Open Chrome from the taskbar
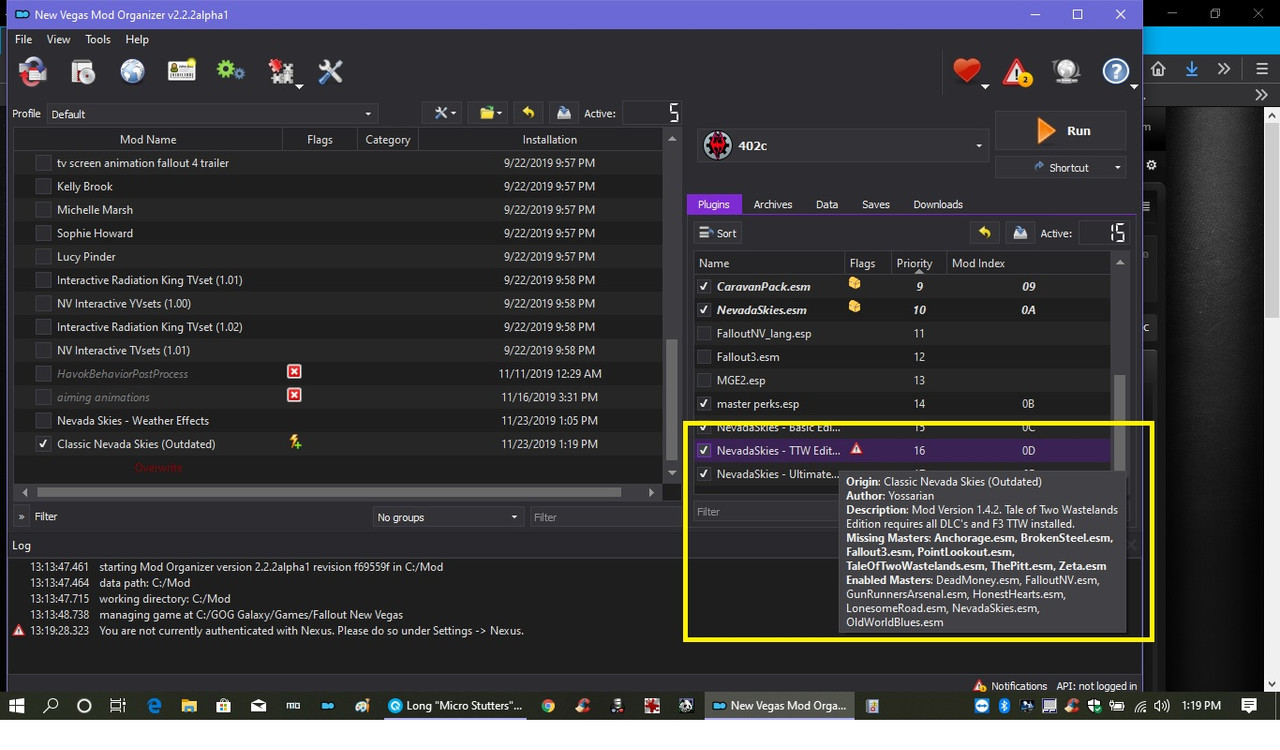This screenshot has height=750, width=1280. (x=547, y=705)
